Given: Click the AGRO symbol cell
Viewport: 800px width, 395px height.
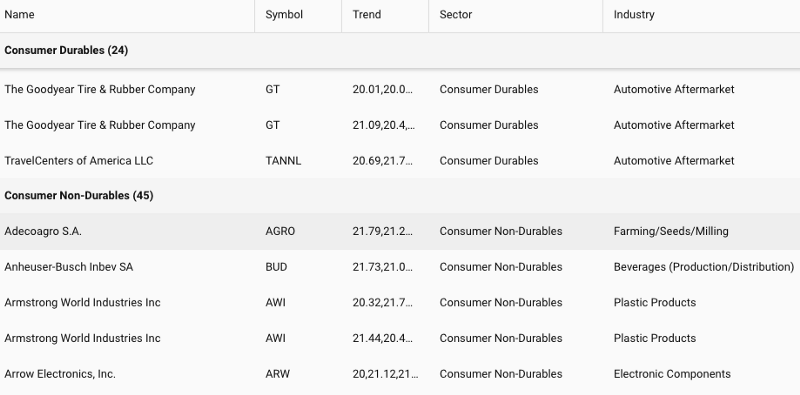Looking at the screenshot, I should (x=280, y=231).
